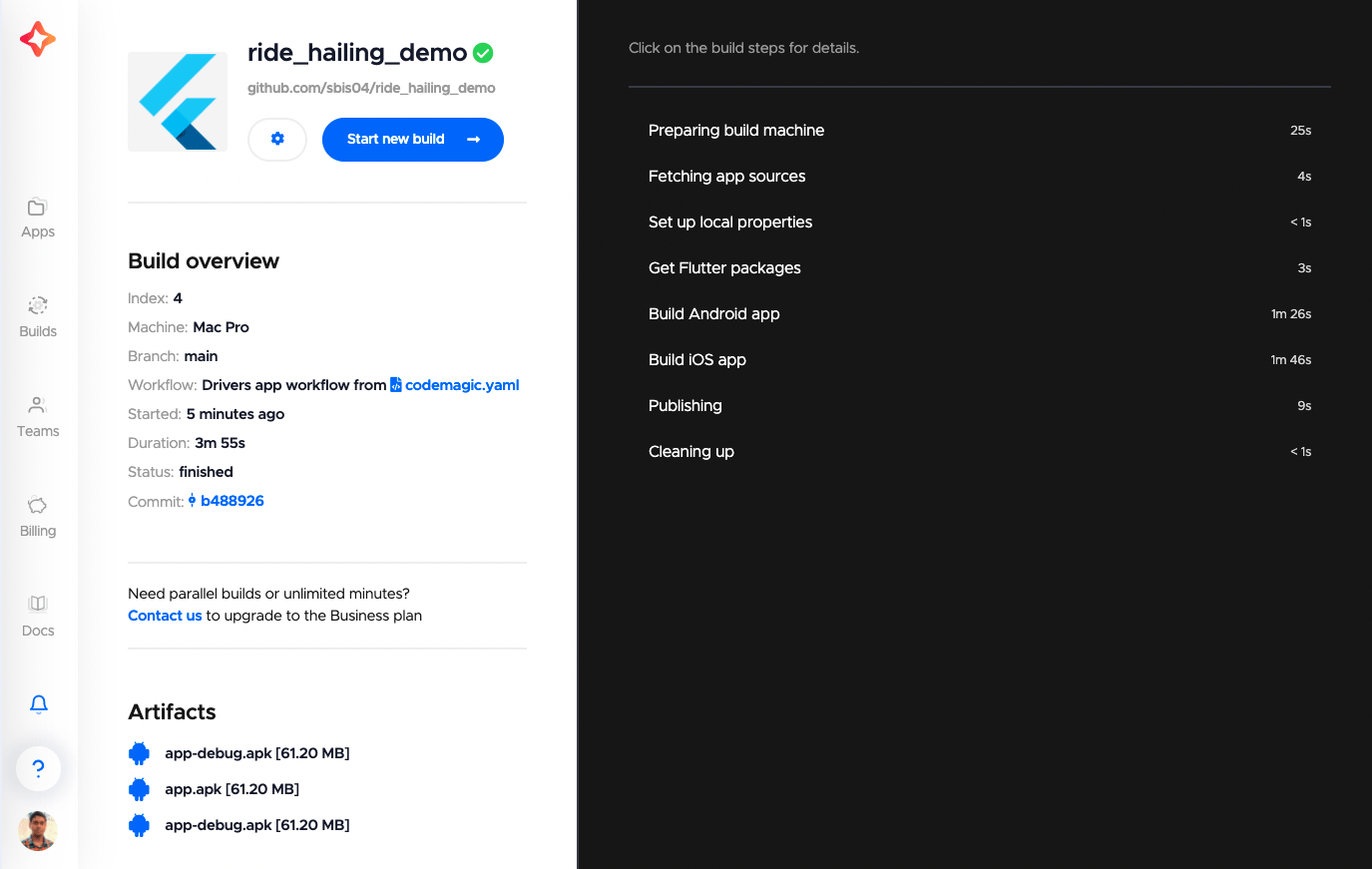Image resolution: width=1372 pixels, height=869 pixels.
Task: Click the Codemagic logo in sidebar
Action: (x=38, y=39)
